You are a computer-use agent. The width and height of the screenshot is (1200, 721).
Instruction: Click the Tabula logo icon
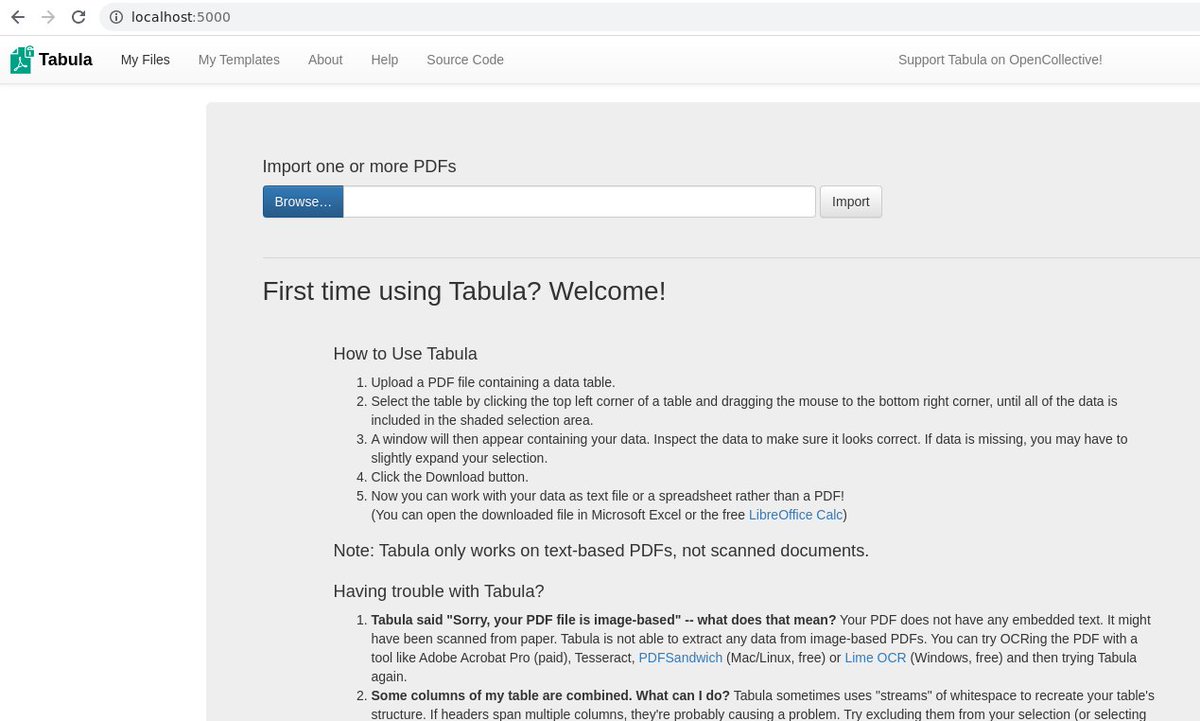[x=20, y=59]
